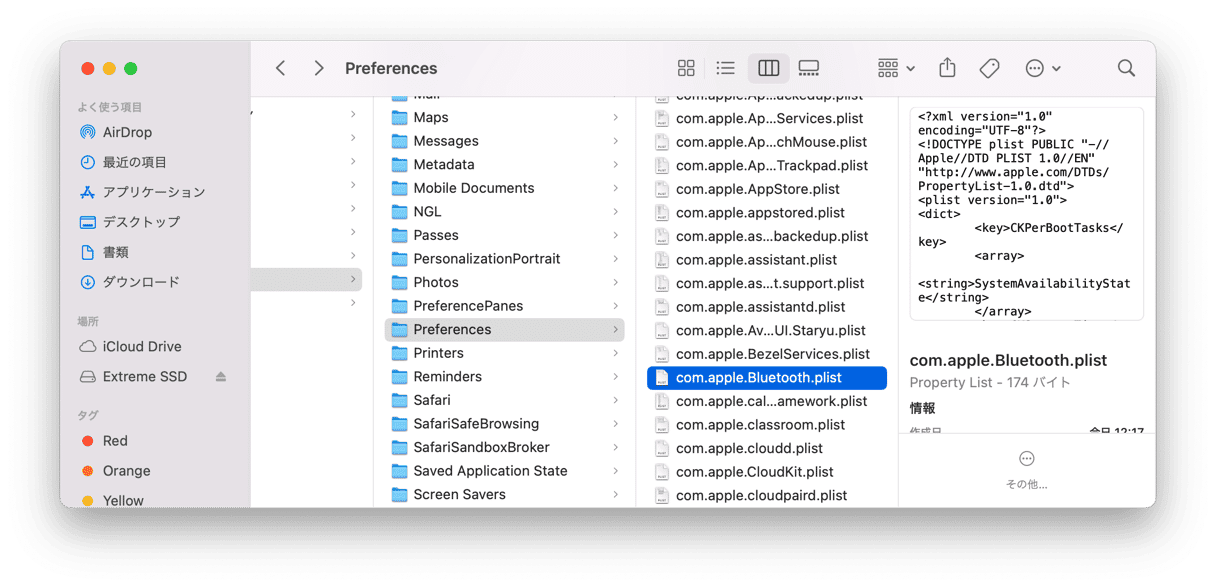Screen dimensions: 1216x587
Task: Open the Group-by dropdown
Action: [x=896, y=68]
